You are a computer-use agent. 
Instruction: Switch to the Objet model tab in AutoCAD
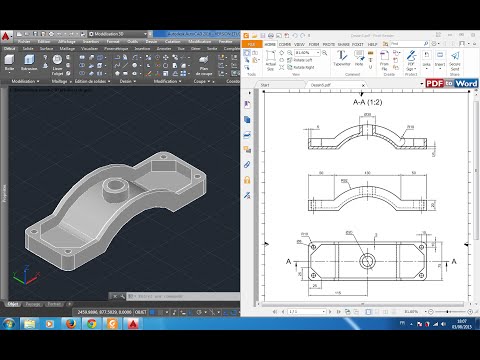coord(13,304)
